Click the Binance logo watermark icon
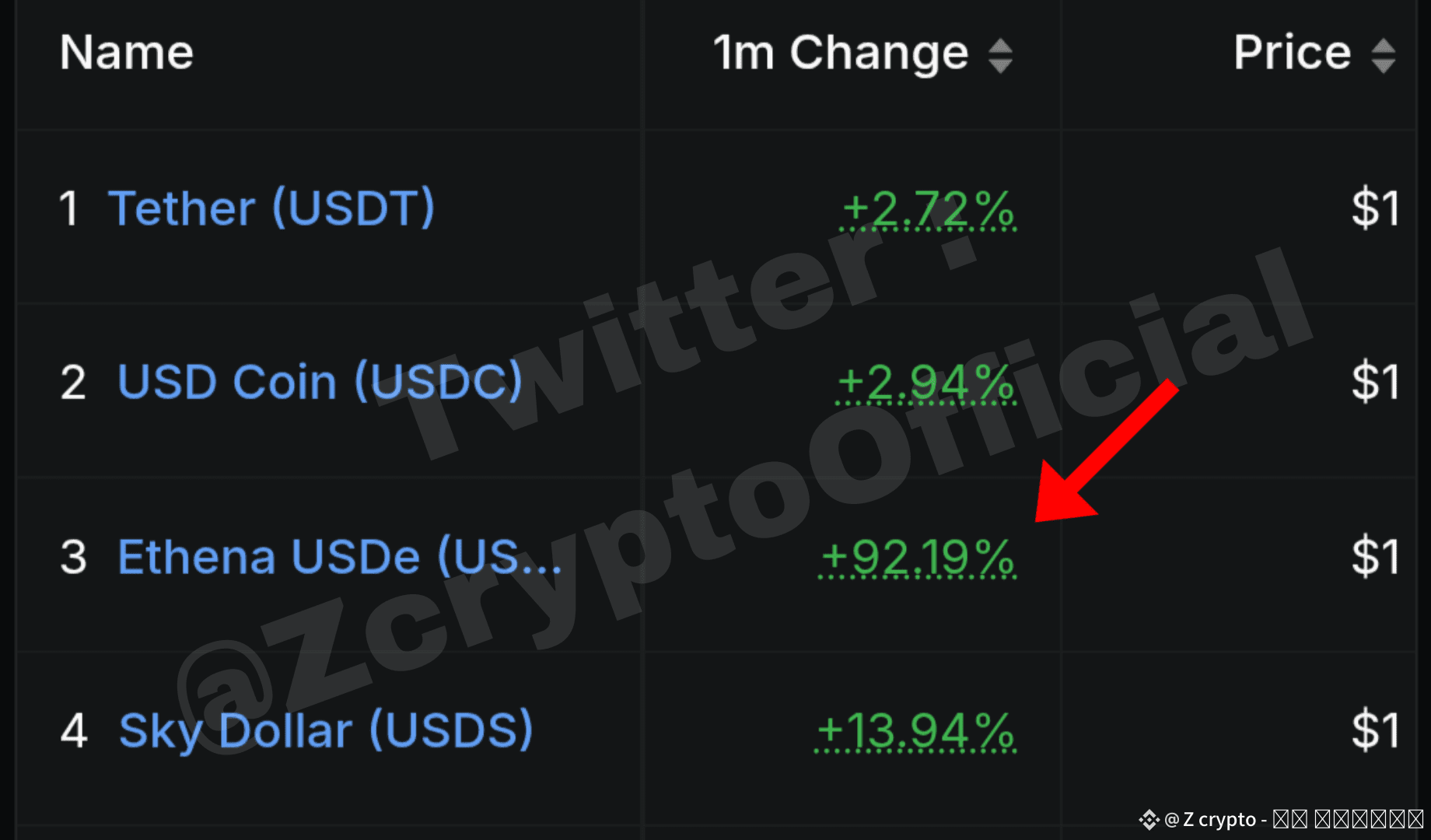 pyautogui.click(x=1149, y=819)
